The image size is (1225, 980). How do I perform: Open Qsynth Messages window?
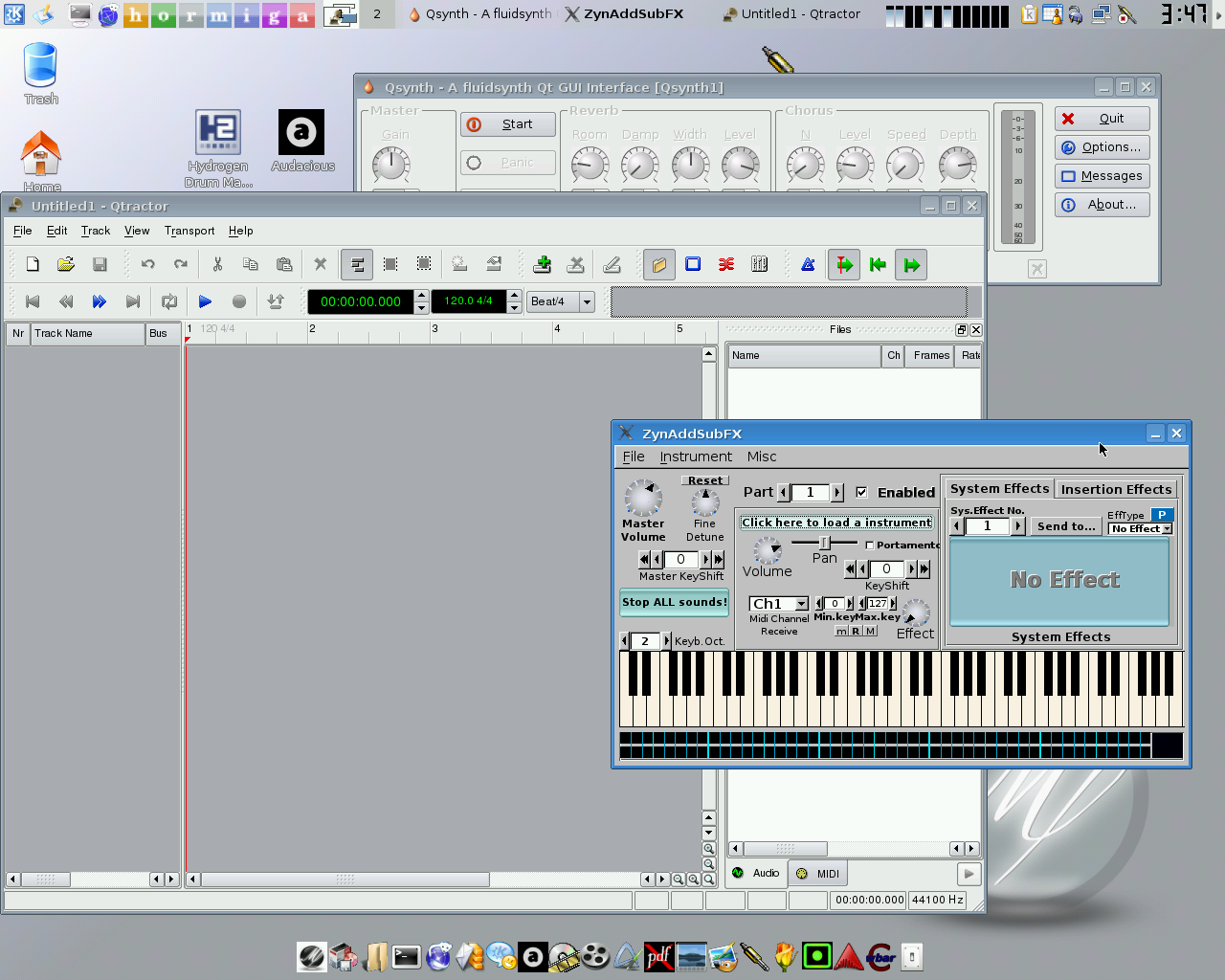pyautogui.click(x=1102, y=176)
